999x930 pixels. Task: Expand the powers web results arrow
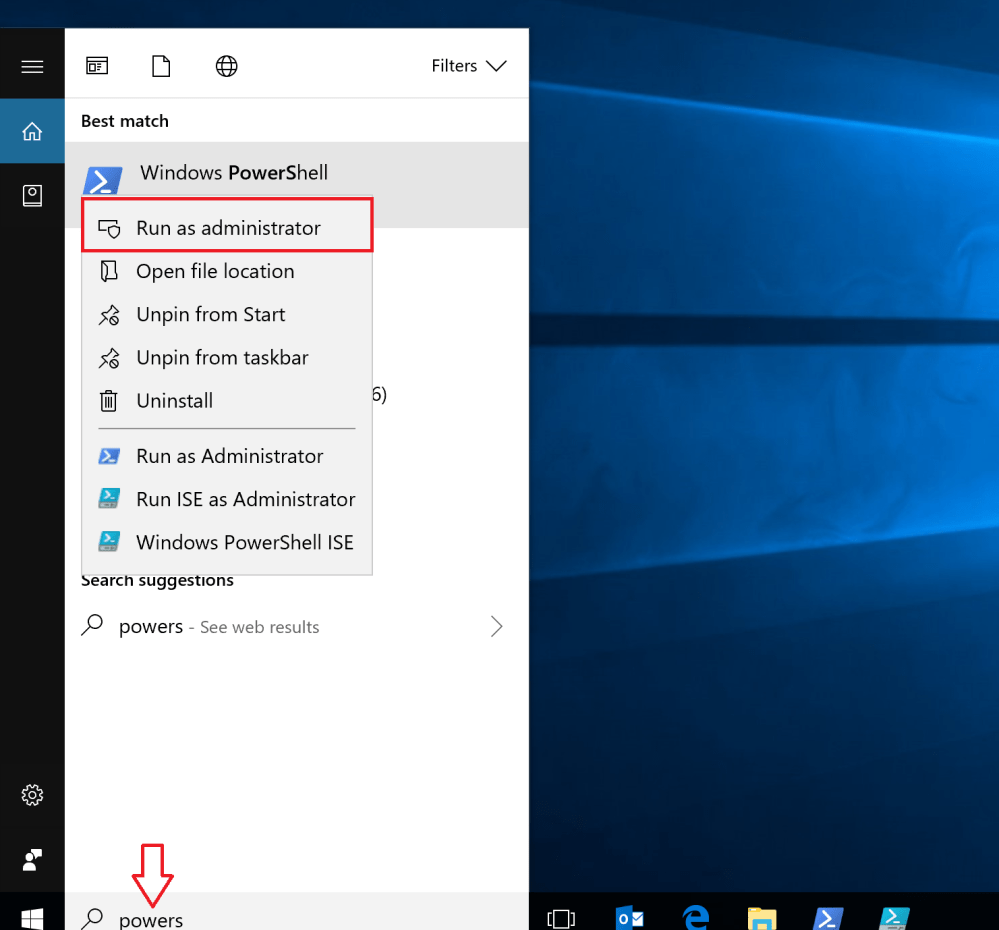pos(496,626)
